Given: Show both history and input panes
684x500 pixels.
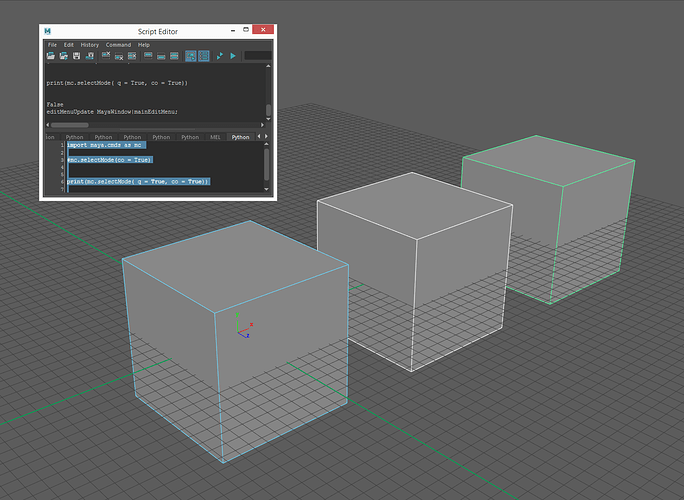Looking at the screenshot, I should point(173,56).
